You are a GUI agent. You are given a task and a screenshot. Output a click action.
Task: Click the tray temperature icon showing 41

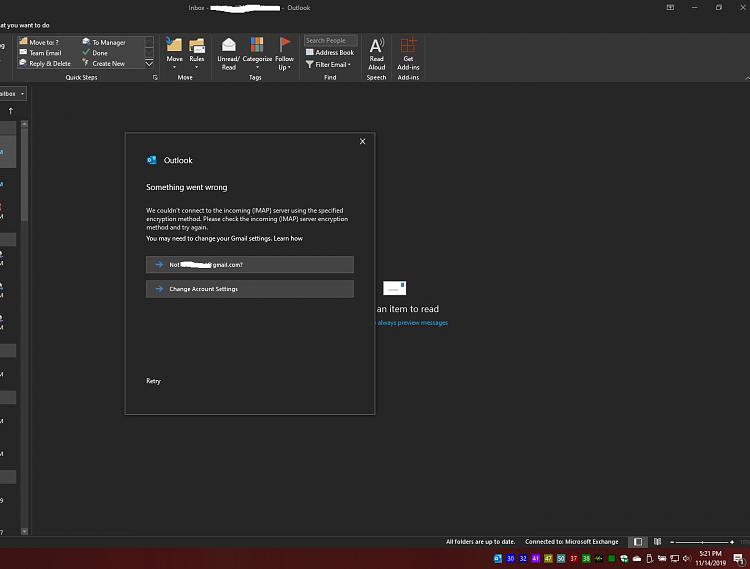click(x=535, y=558)
